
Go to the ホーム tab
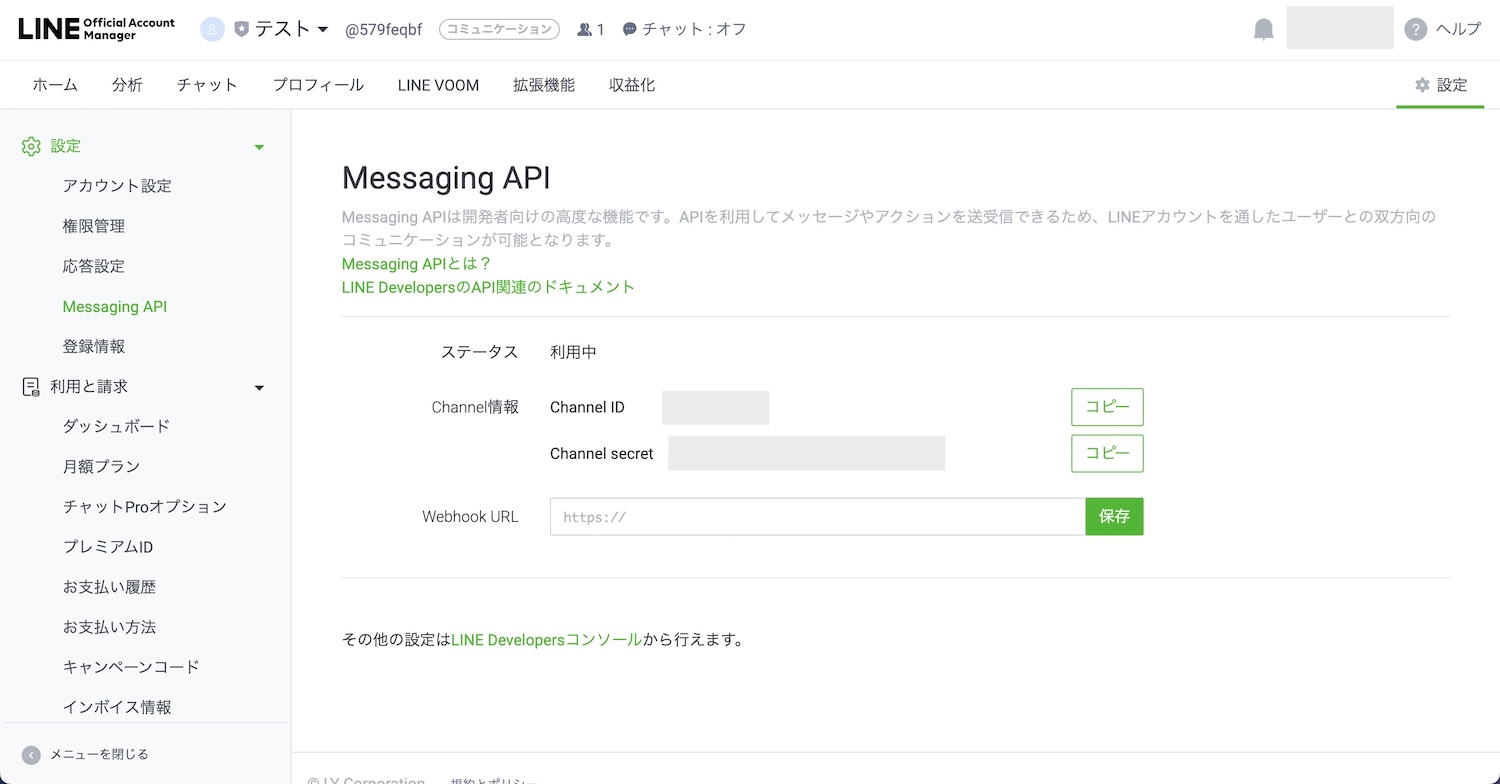pyautogui.click(x=55, y=85)
